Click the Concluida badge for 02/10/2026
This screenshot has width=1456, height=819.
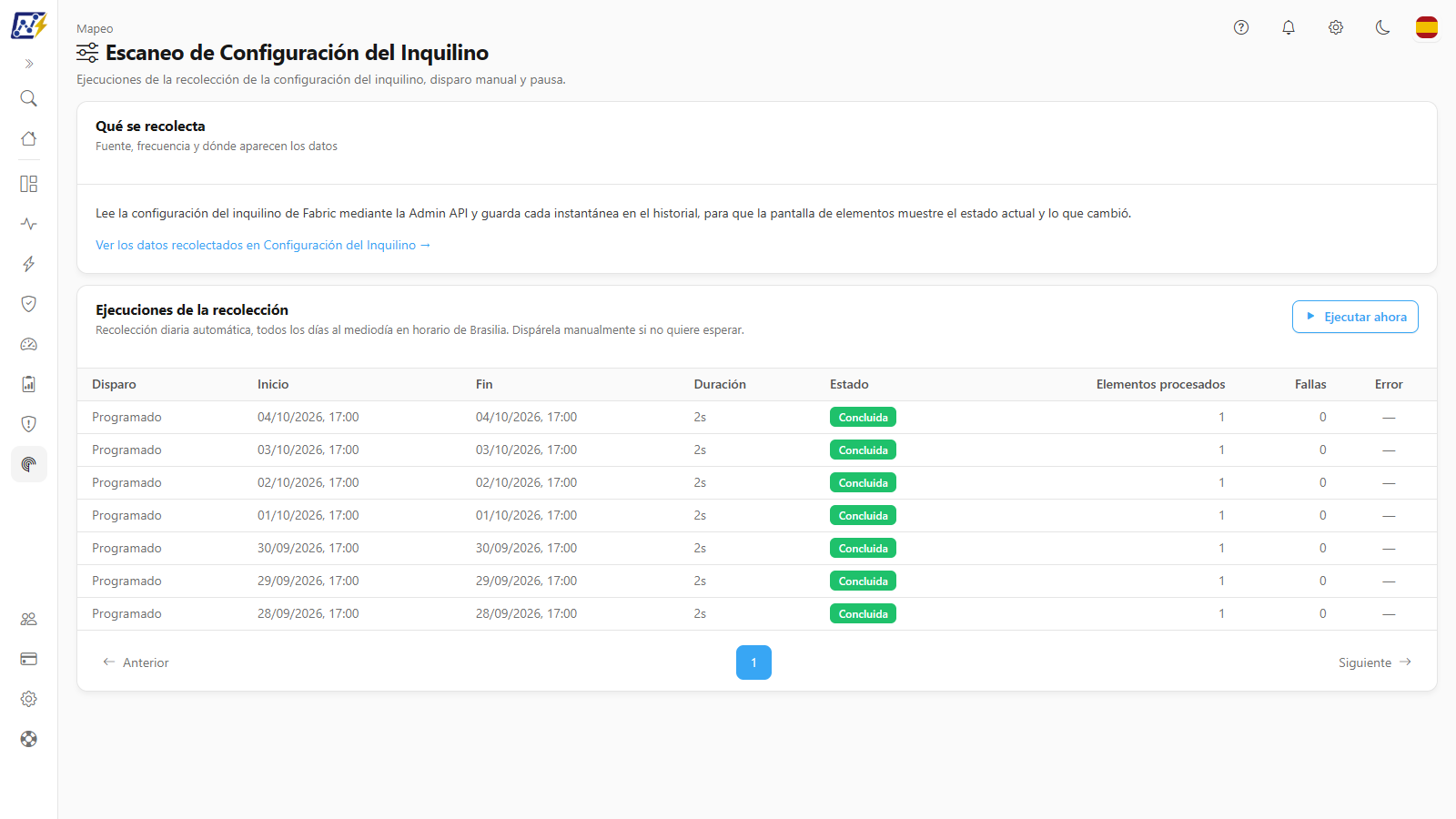[x=863, y=482]
